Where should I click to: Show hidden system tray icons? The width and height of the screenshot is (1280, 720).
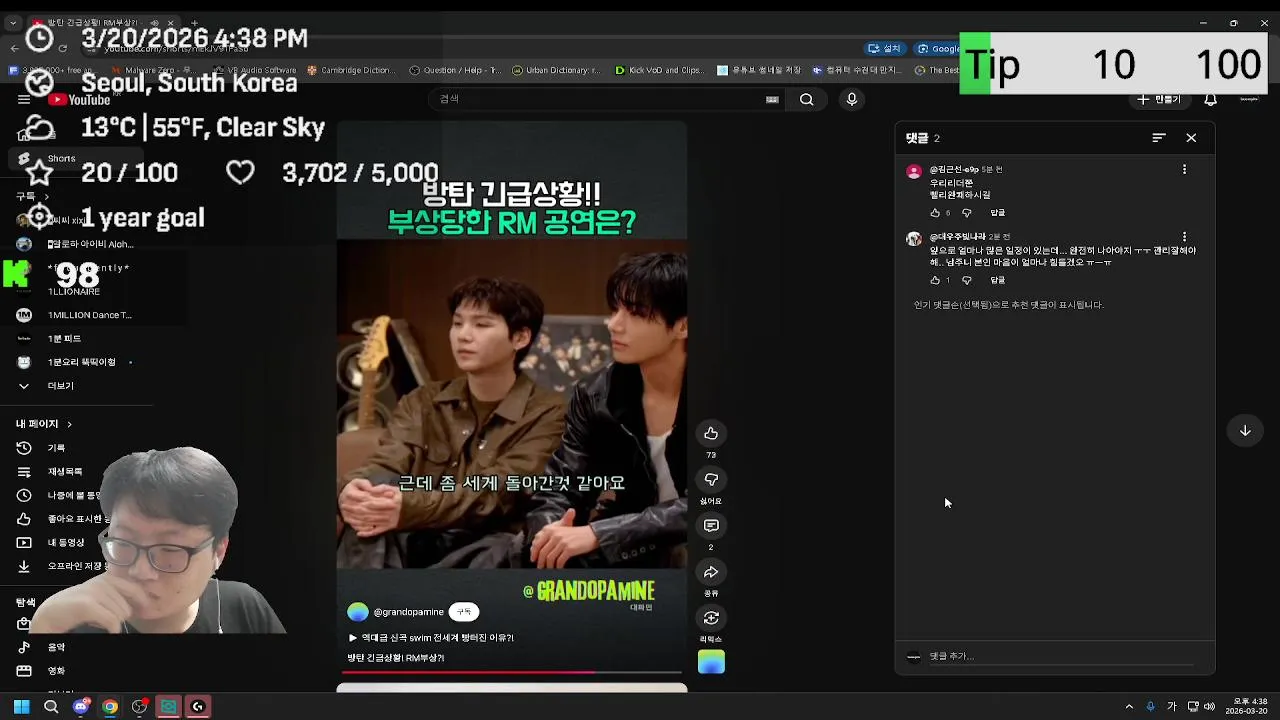(x=1129, y=707)
